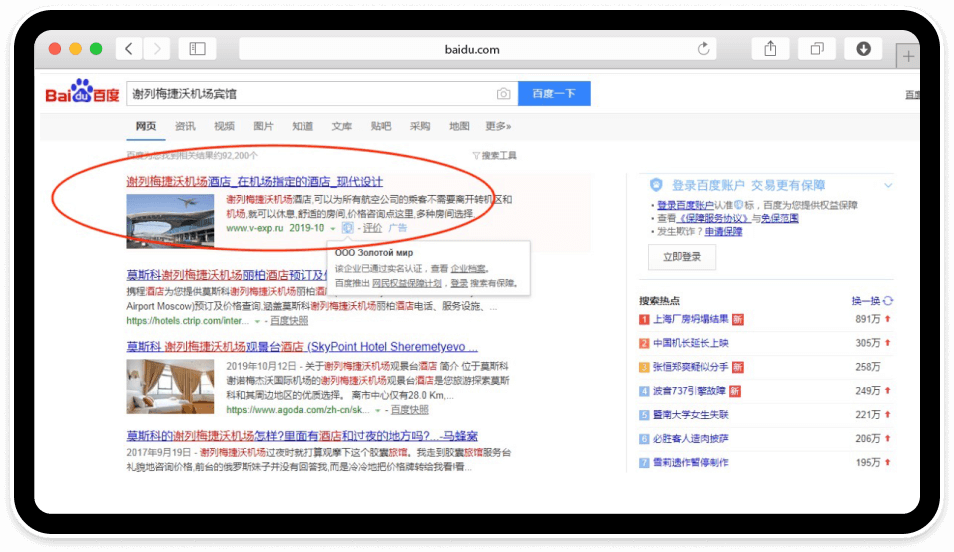The width and height of the screenshot is (954, 552).
Task: Click the shield icon beside 登录百度账户
Action: tap(656, 184)
